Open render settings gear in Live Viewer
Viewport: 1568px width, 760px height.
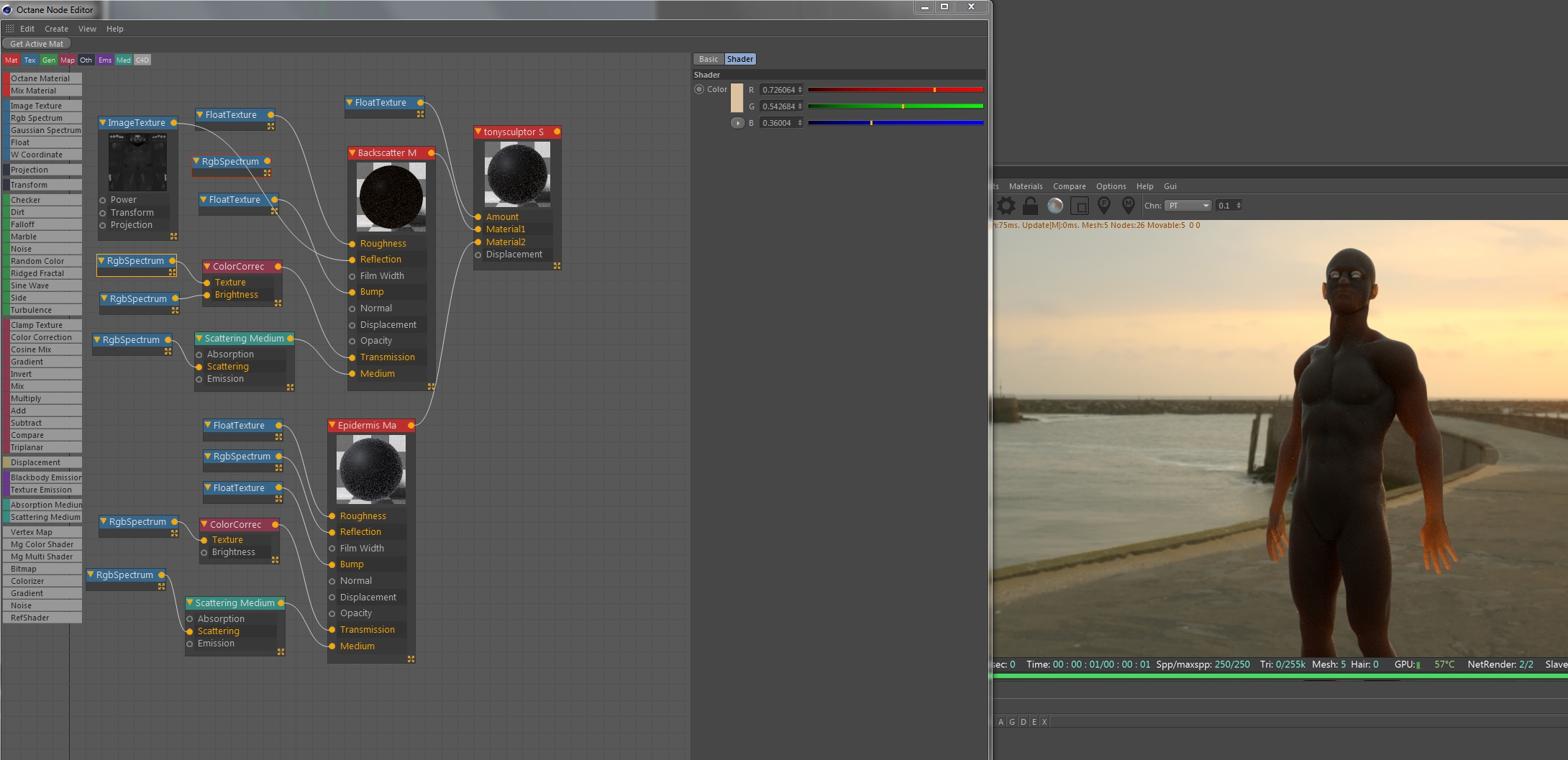click(x=1006, y=206)
